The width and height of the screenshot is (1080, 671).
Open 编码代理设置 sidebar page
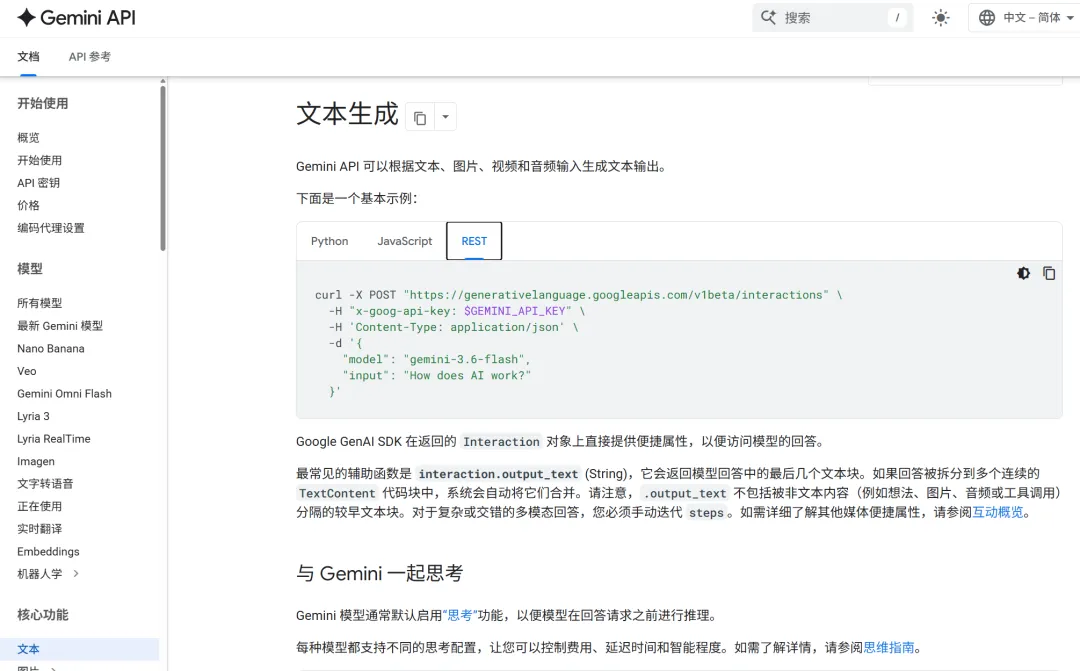[x=51, y=228]
